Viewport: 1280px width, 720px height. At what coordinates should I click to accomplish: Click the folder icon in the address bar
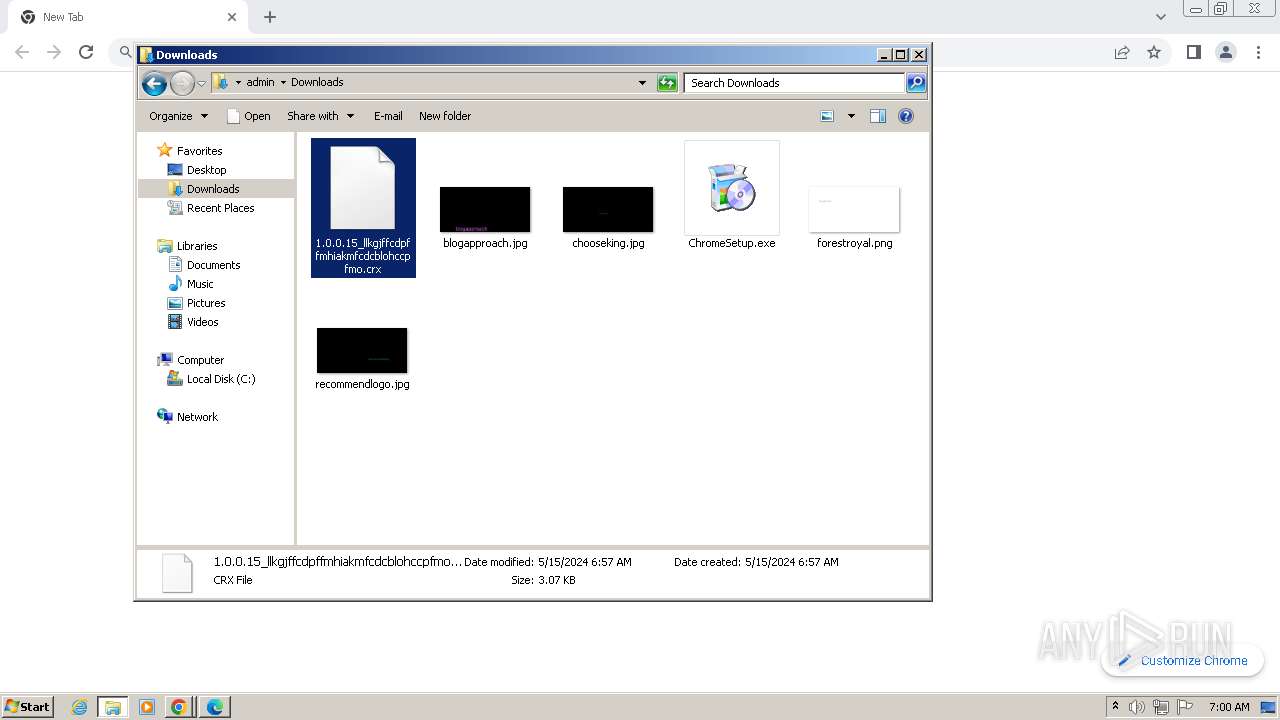221,82
